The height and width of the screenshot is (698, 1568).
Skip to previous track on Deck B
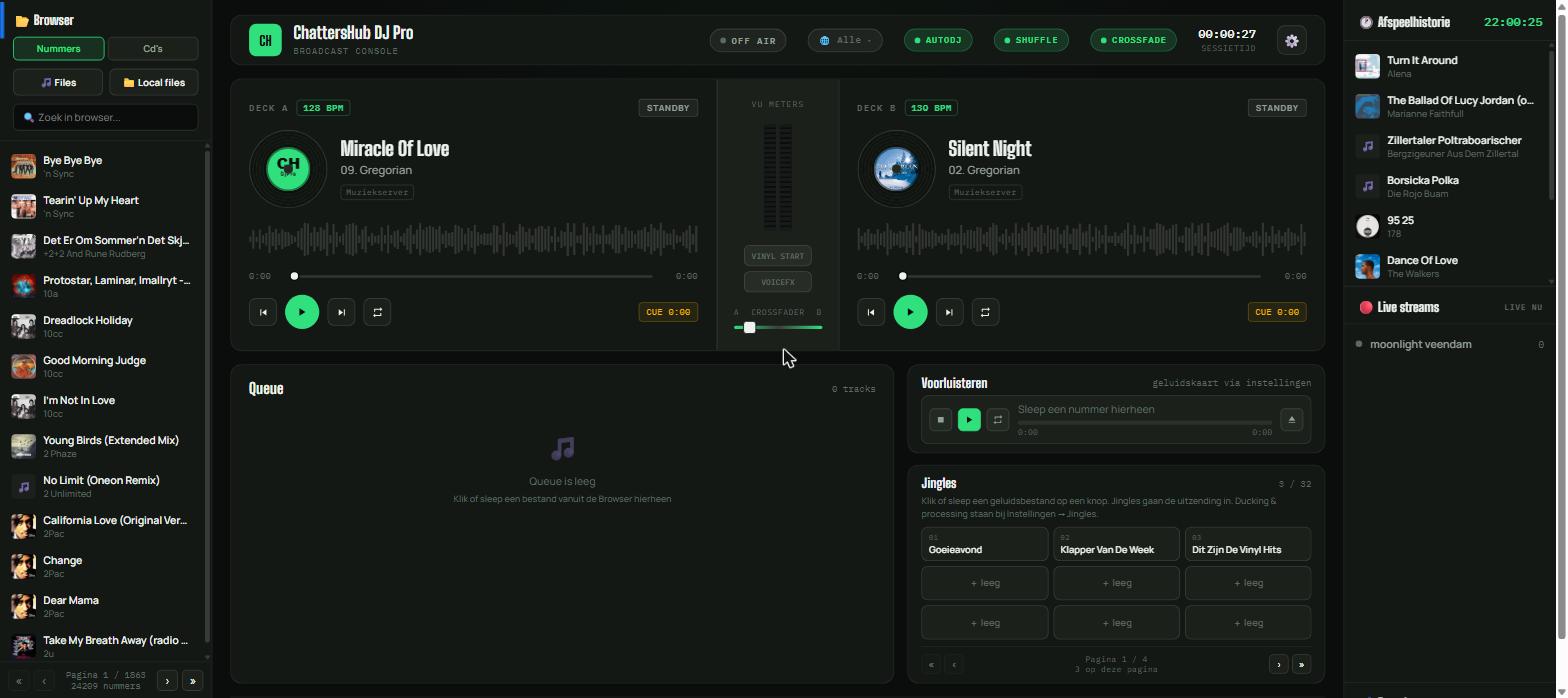(x=871, y=312)
